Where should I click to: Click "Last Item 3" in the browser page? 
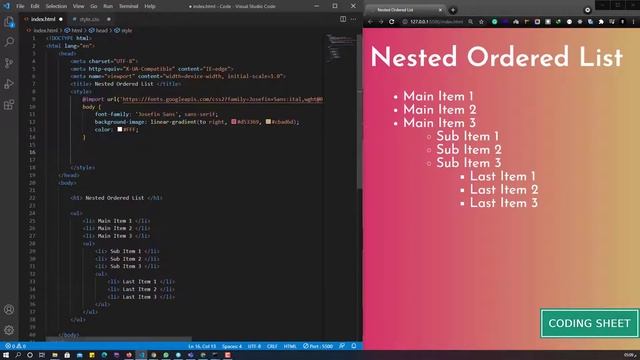click(504, 203)
